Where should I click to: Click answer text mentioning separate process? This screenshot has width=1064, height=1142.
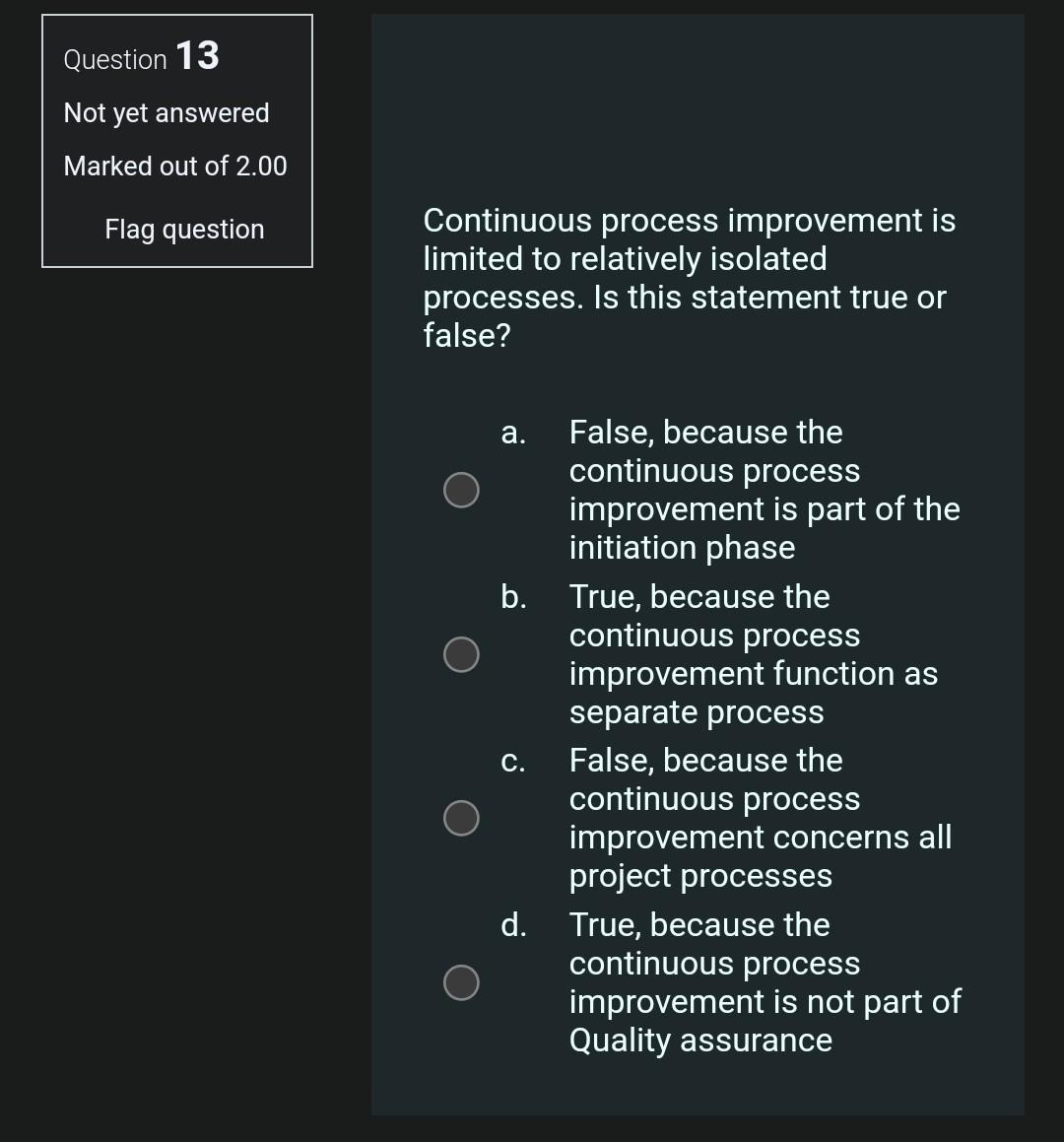click(x=753, y=654)
